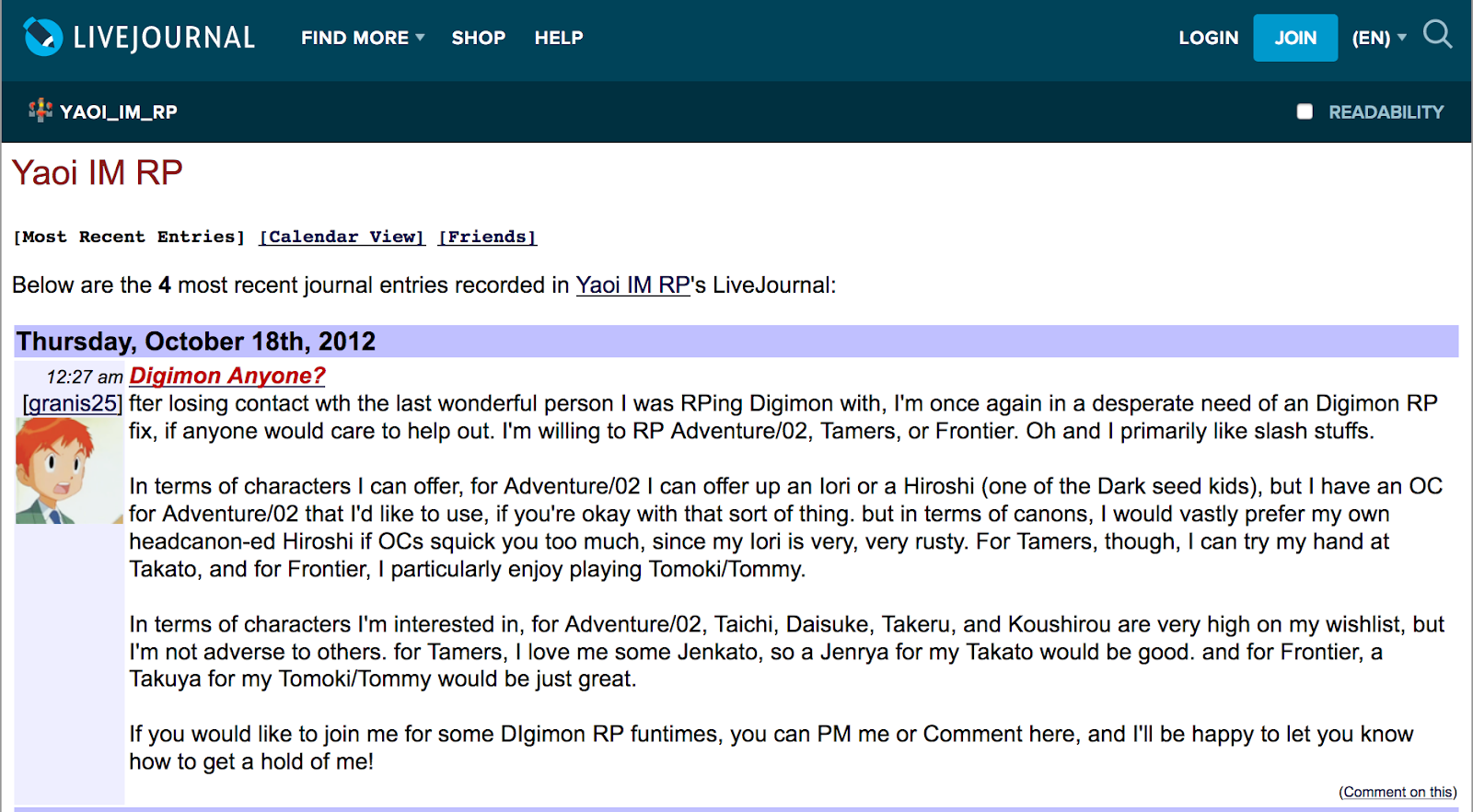The image size is (1473, 812).
Task: Go to Calendar View
Action: [x=342, y=237]
